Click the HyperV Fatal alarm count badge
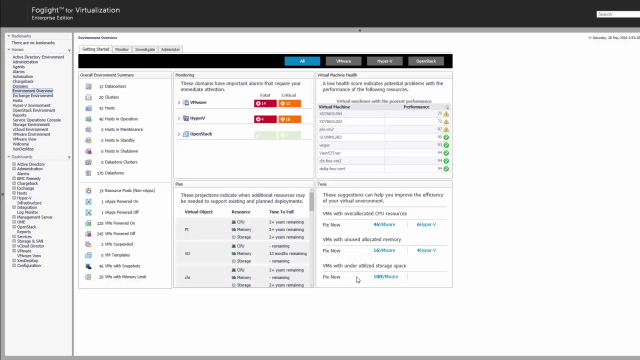 click(x=265, y=119)
